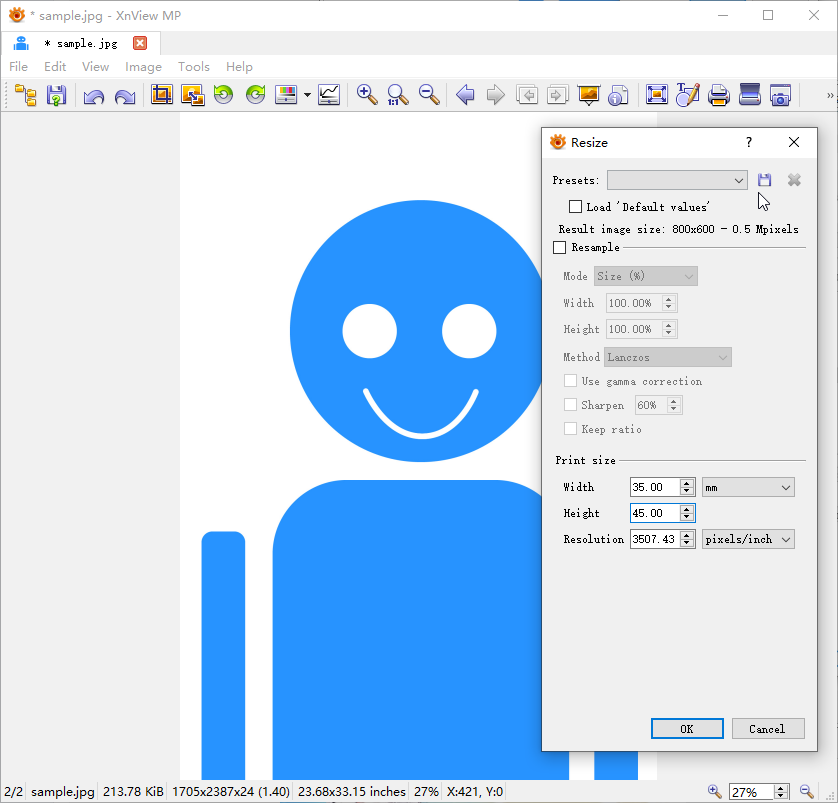The image size is (838, 803).
Task: Open the Print icon in toolbar
Action: click(718, 95)
